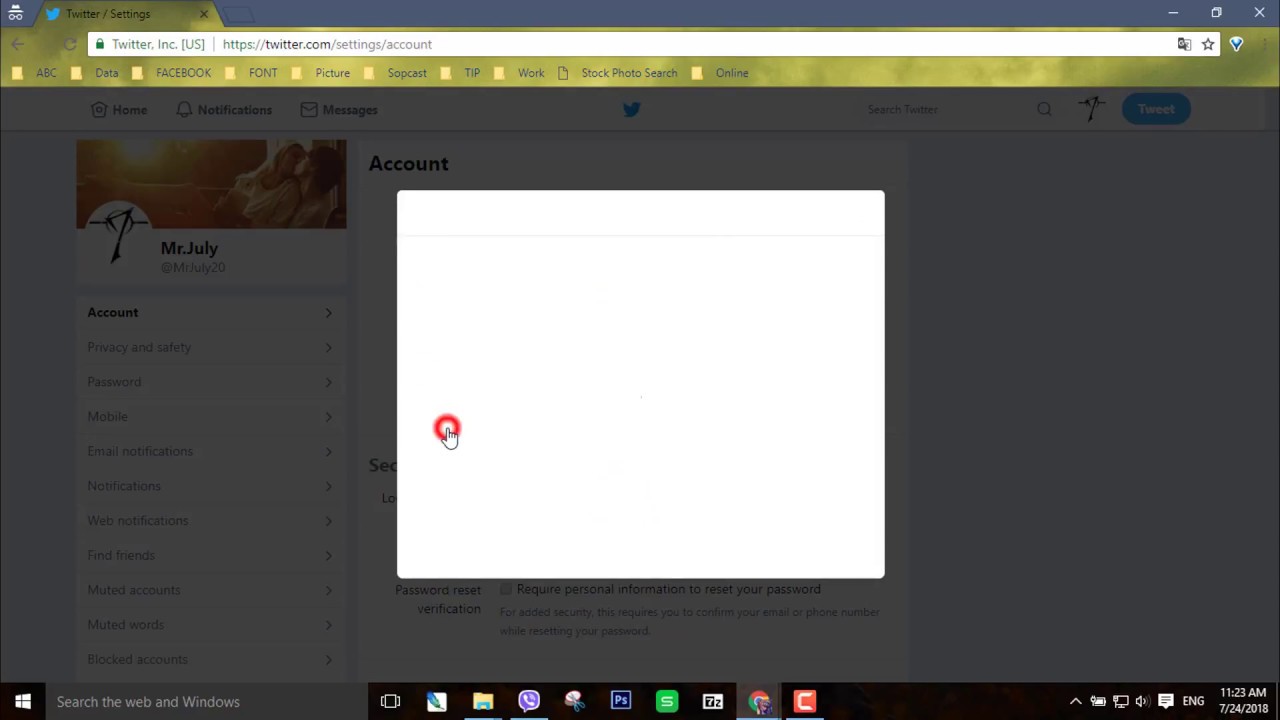Open Task View in taskbar
Viewport: 1280px width, 720px height.
point(391,702)
